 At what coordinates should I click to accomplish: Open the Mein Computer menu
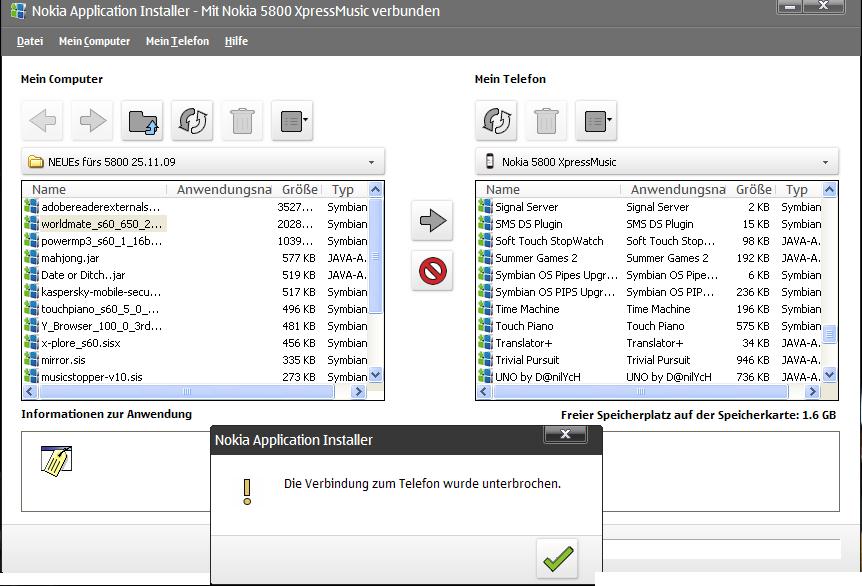[x=95, y=41]
